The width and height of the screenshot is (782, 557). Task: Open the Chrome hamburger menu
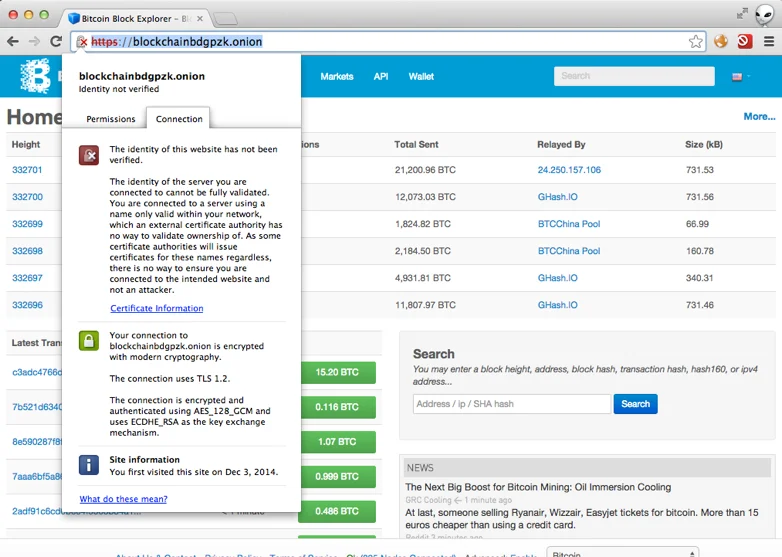click(769, 42)
